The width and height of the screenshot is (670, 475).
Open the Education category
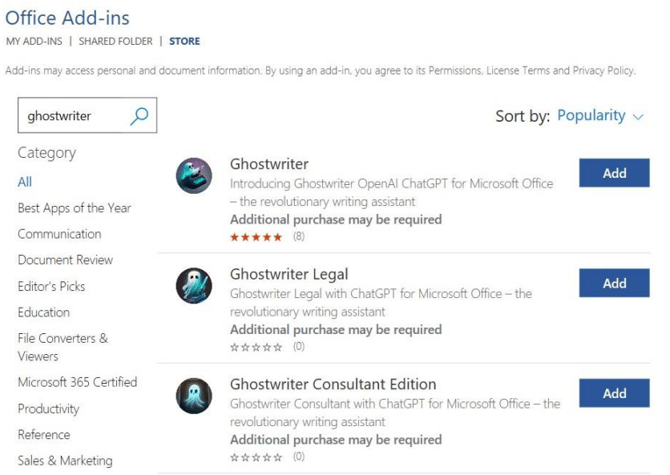pos(44,312)
